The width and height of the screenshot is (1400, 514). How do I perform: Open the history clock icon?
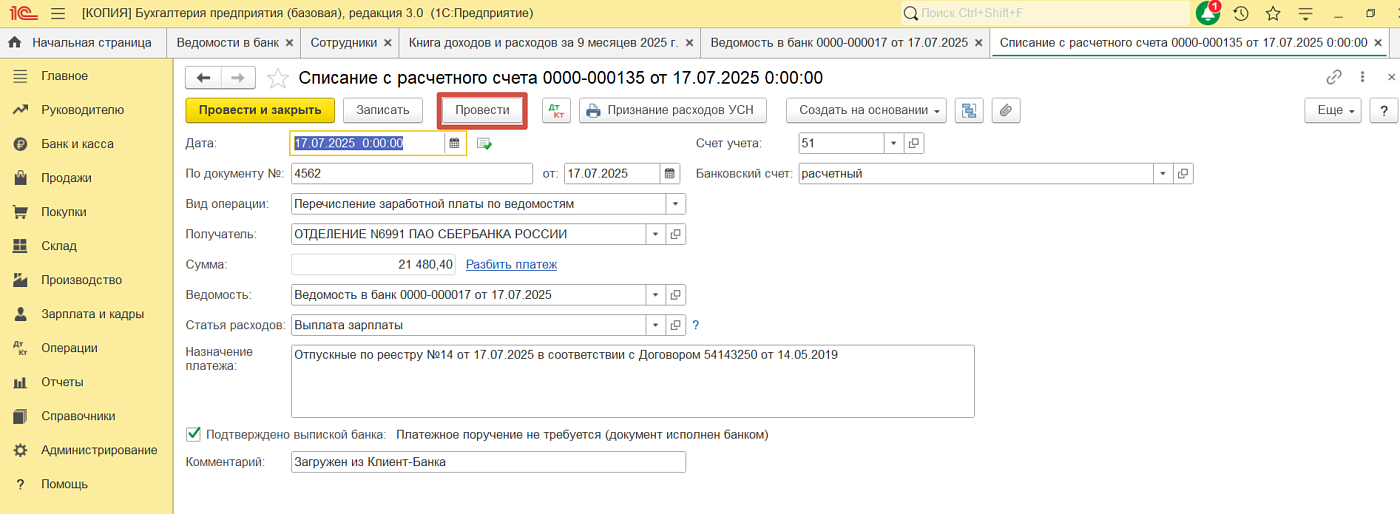(1241, 14)
